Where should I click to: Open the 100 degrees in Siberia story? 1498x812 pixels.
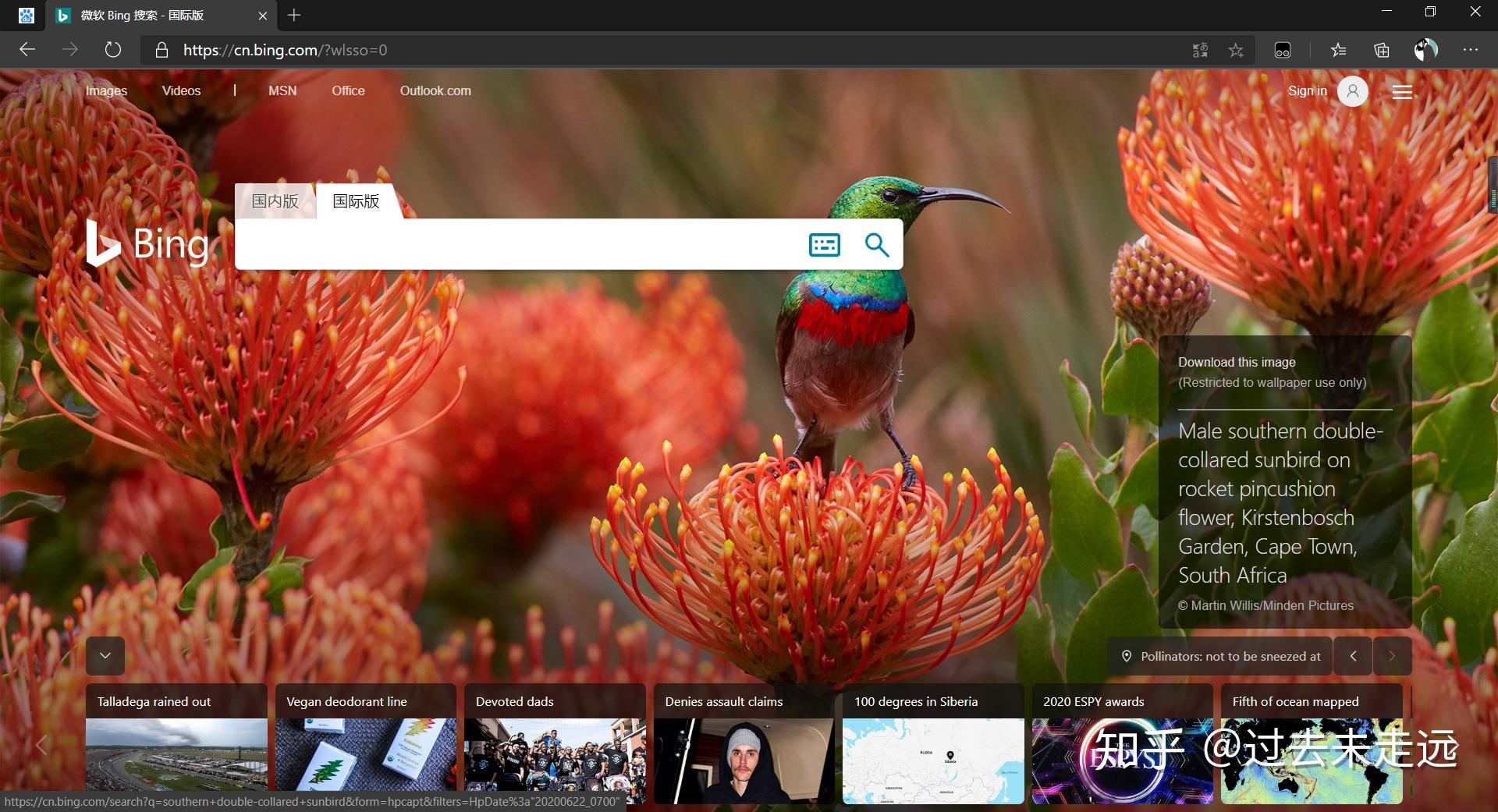coord(916,701)
